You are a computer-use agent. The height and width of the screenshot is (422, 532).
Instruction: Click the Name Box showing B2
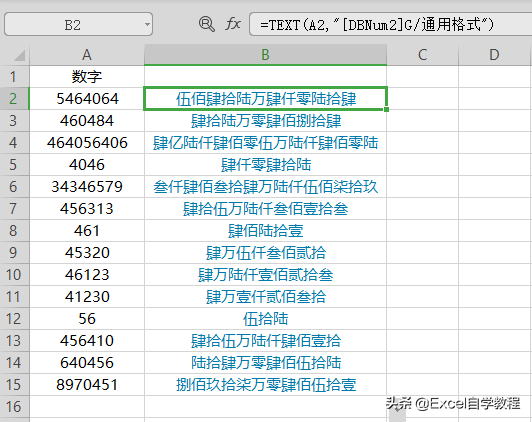tap(78, 24)
